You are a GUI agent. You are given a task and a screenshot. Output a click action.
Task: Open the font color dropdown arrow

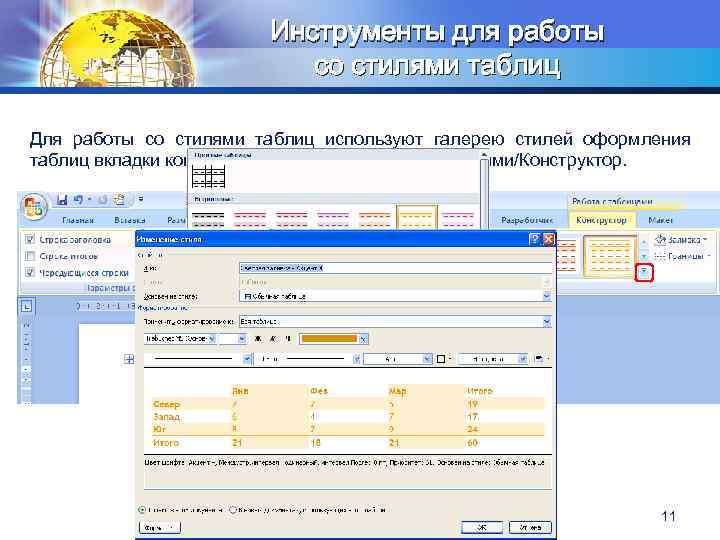pyautogui.click(x=363, y=339)
